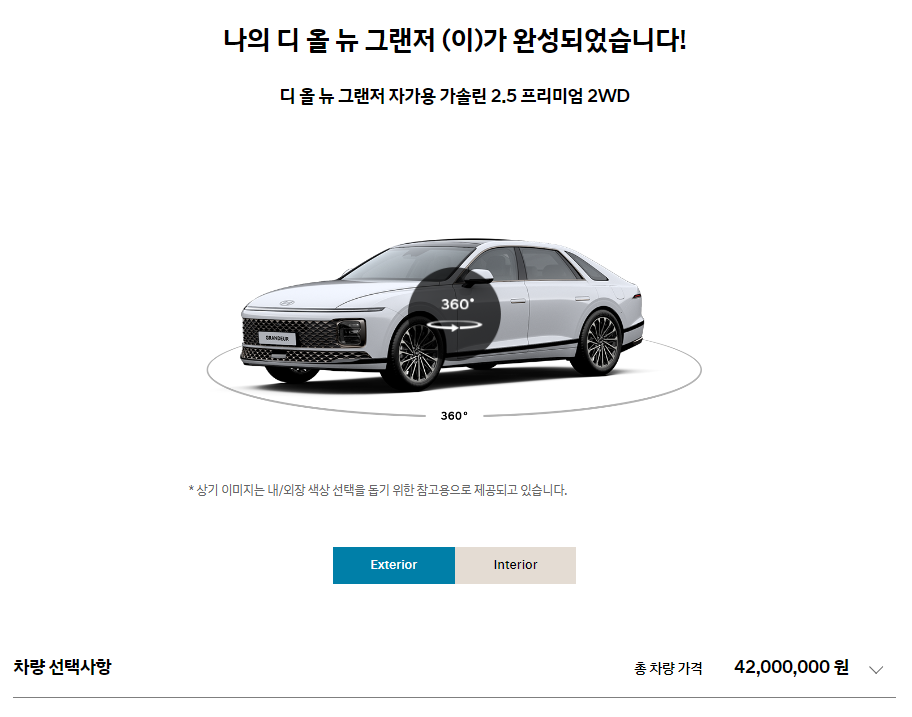Screen dimensions: 912x717
Task: Click the heading 나의 디 올 뉴 그랜저 완성되었습니다
Action: pyautogui.click(x=455, y=41)
